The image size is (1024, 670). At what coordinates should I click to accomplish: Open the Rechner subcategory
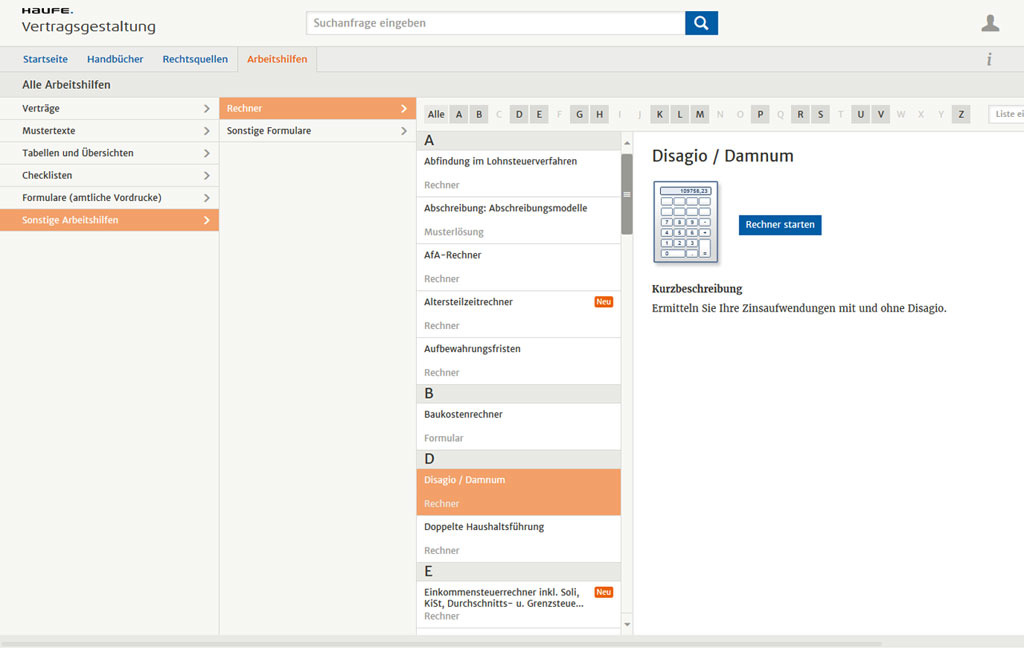pyautogui.click(x=317, y=108)
